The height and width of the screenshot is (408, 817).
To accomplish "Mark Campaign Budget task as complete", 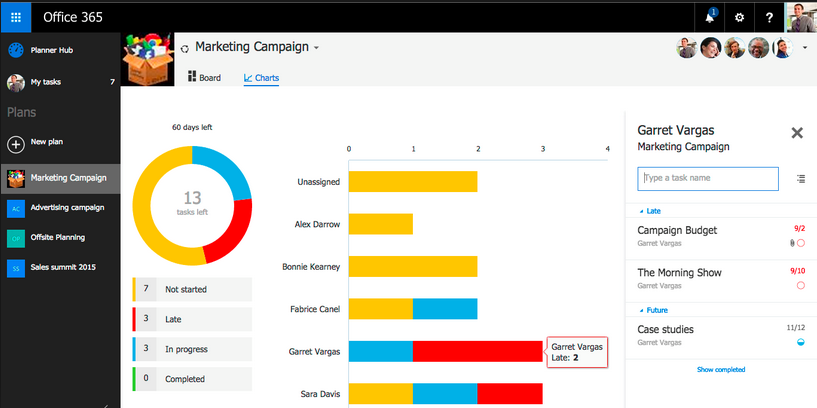I will (x=801, y=243).
